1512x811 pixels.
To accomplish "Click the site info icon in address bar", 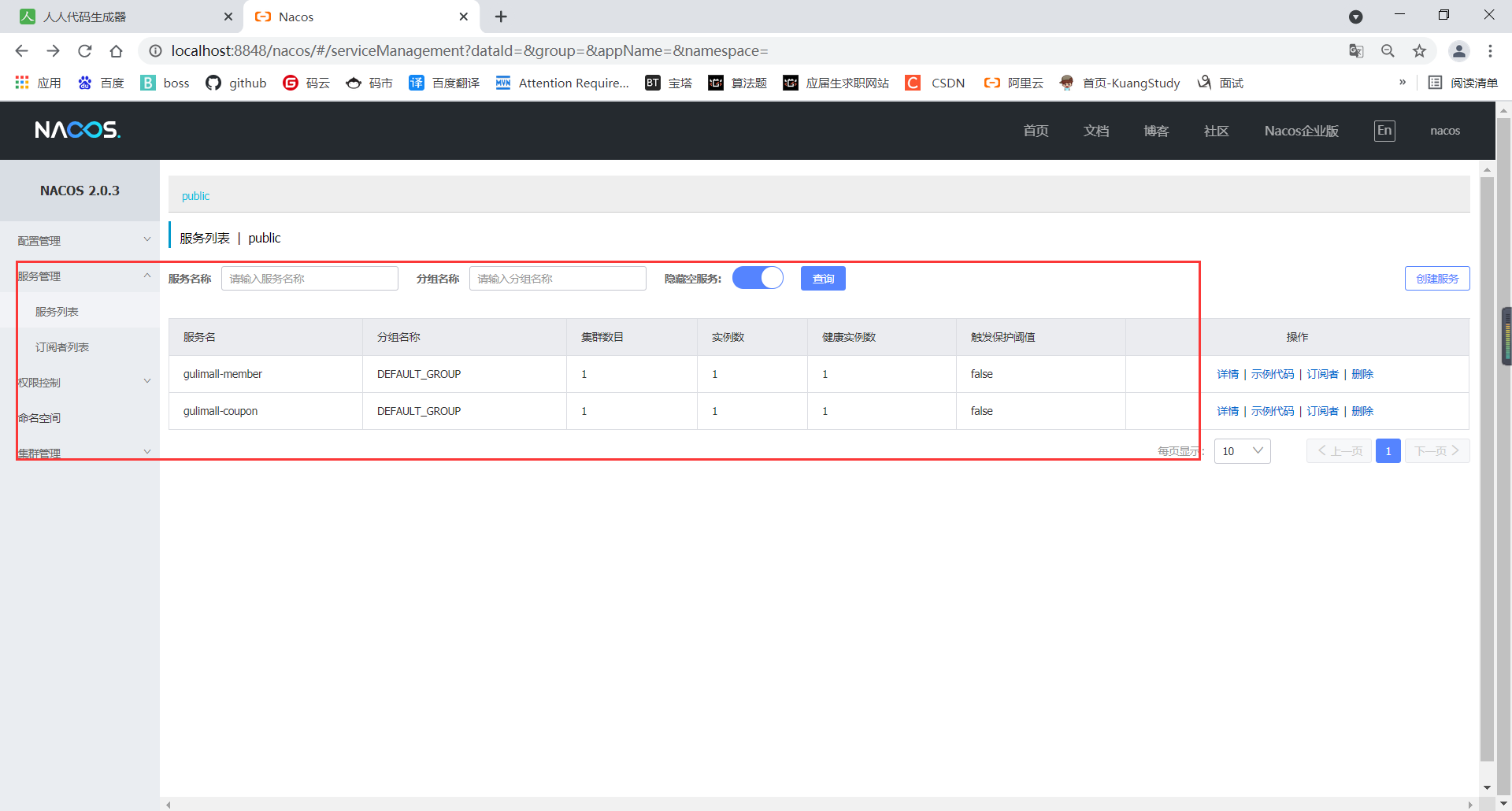I will [156, 51].
